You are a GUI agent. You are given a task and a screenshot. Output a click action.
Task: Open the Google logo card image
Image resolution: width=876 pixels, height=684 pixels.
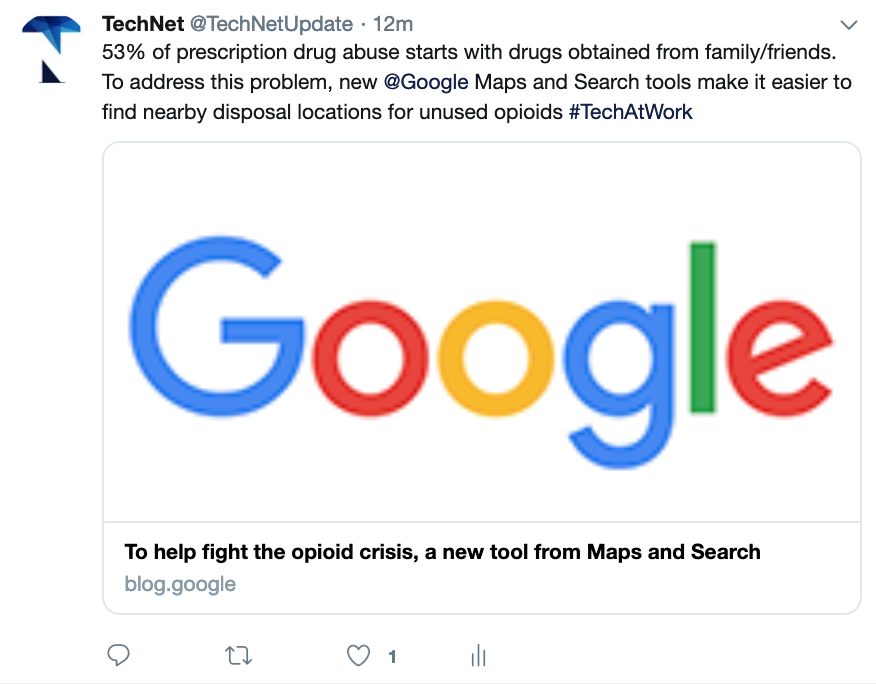coord(482,332)
